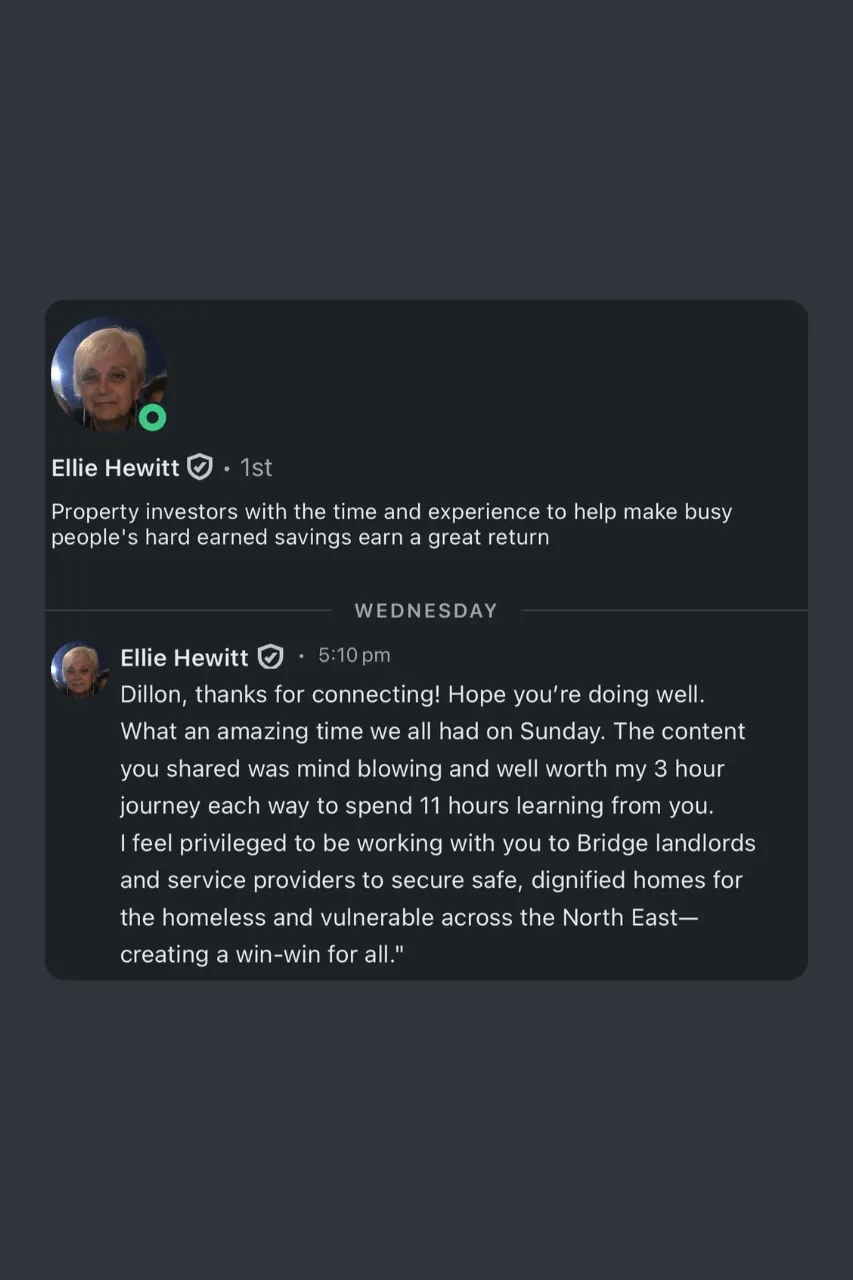Click verified shield icon next to message sender
853x1280 pixels.
(x=270, y=657)
